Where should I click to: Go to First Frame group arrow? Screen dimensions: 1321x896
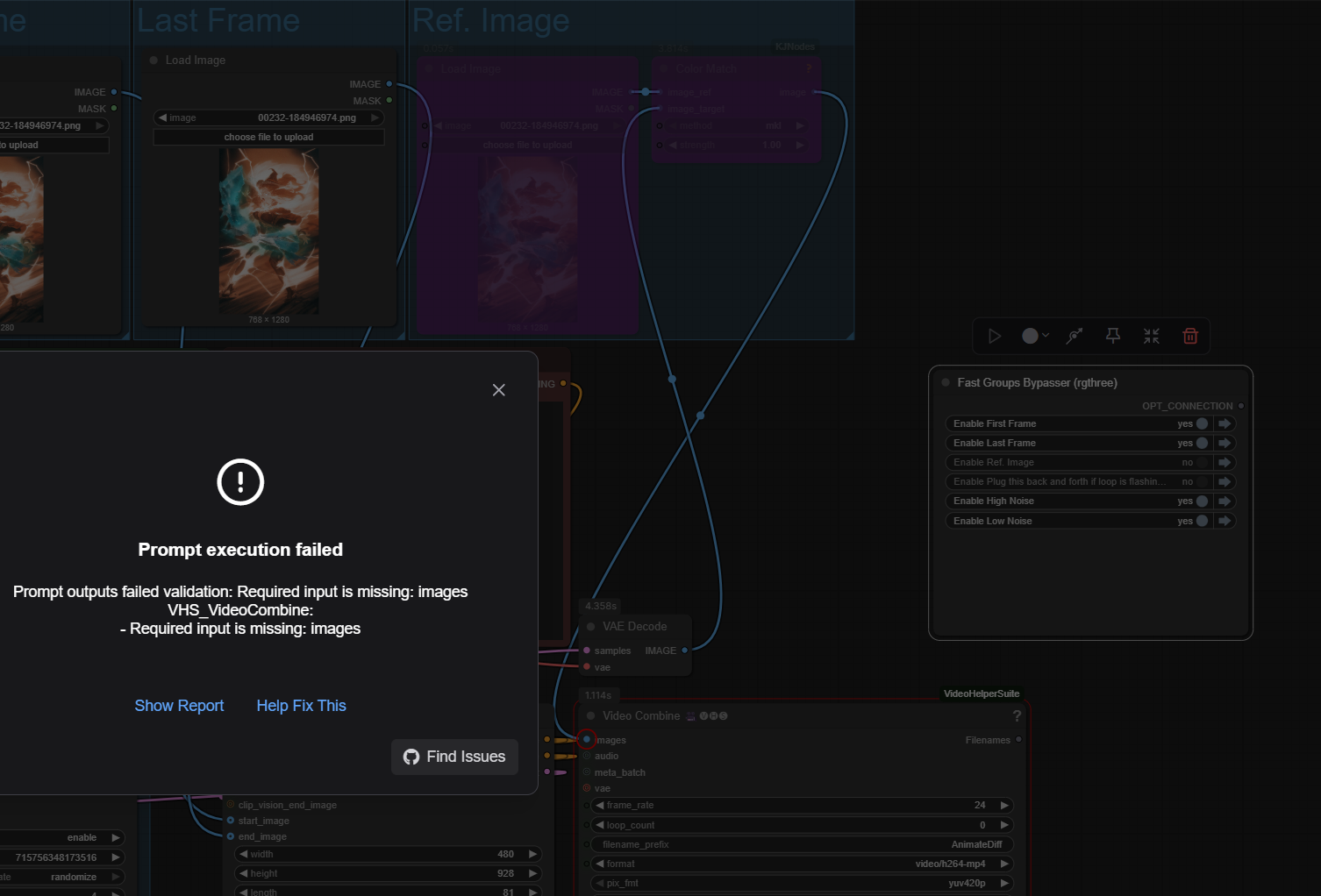pos(1225,423)
